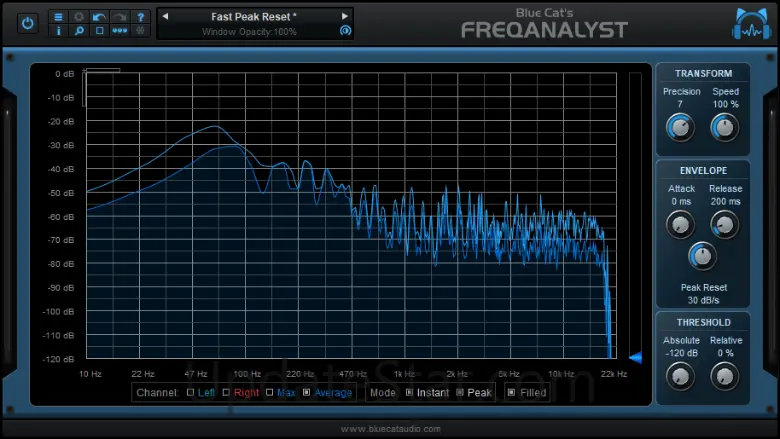Open the main menu hamburger icon
Viewport: 780px width, 439px height.
coord(58,17)
